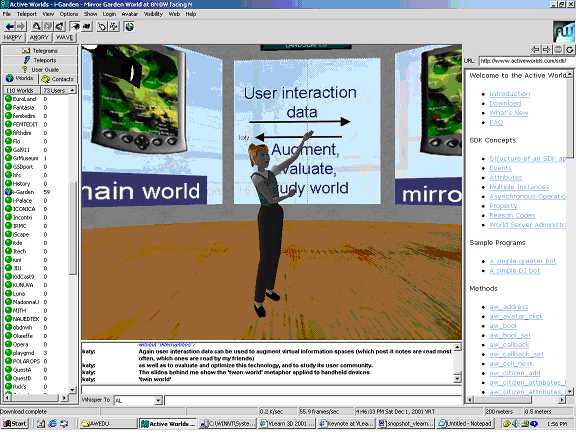576x432 pixels.
Task: Click browser back arrow in web pane
Action: pyautogui.click(x=536, y=49)
